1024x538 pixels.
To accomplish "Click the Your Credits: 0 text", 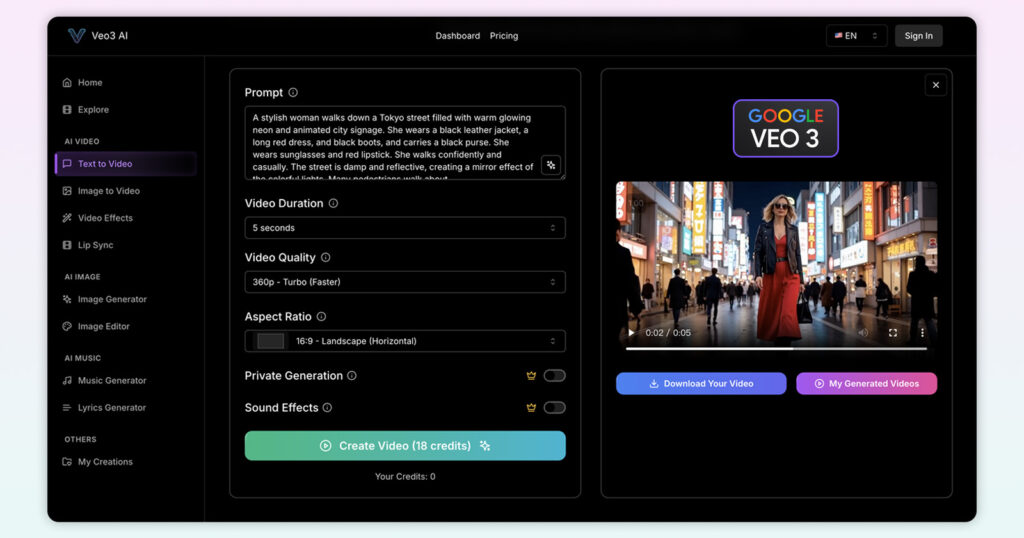I will 405,477.
